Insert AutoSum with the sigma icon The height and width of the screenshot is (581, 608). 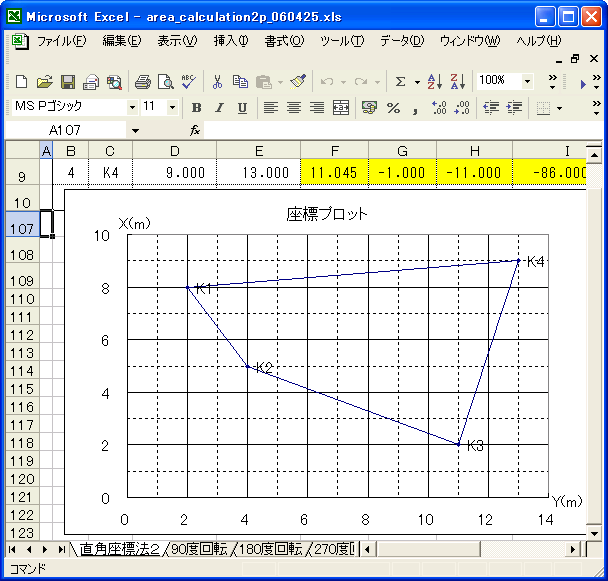(400, 82)
